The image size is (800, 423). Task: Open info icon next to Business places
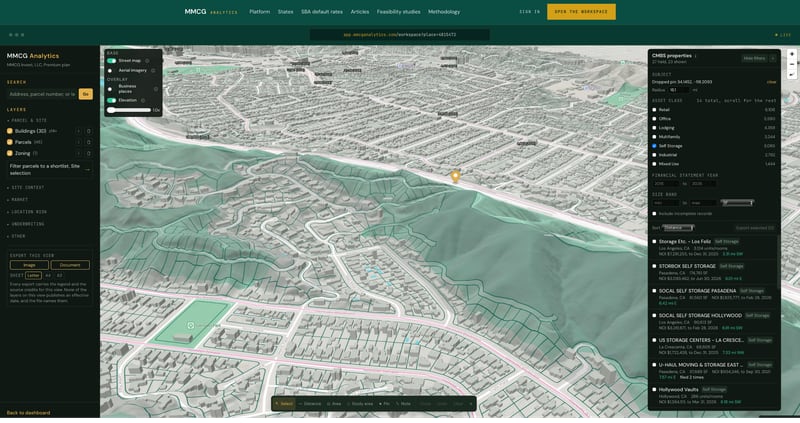click(x=156, y=89)
